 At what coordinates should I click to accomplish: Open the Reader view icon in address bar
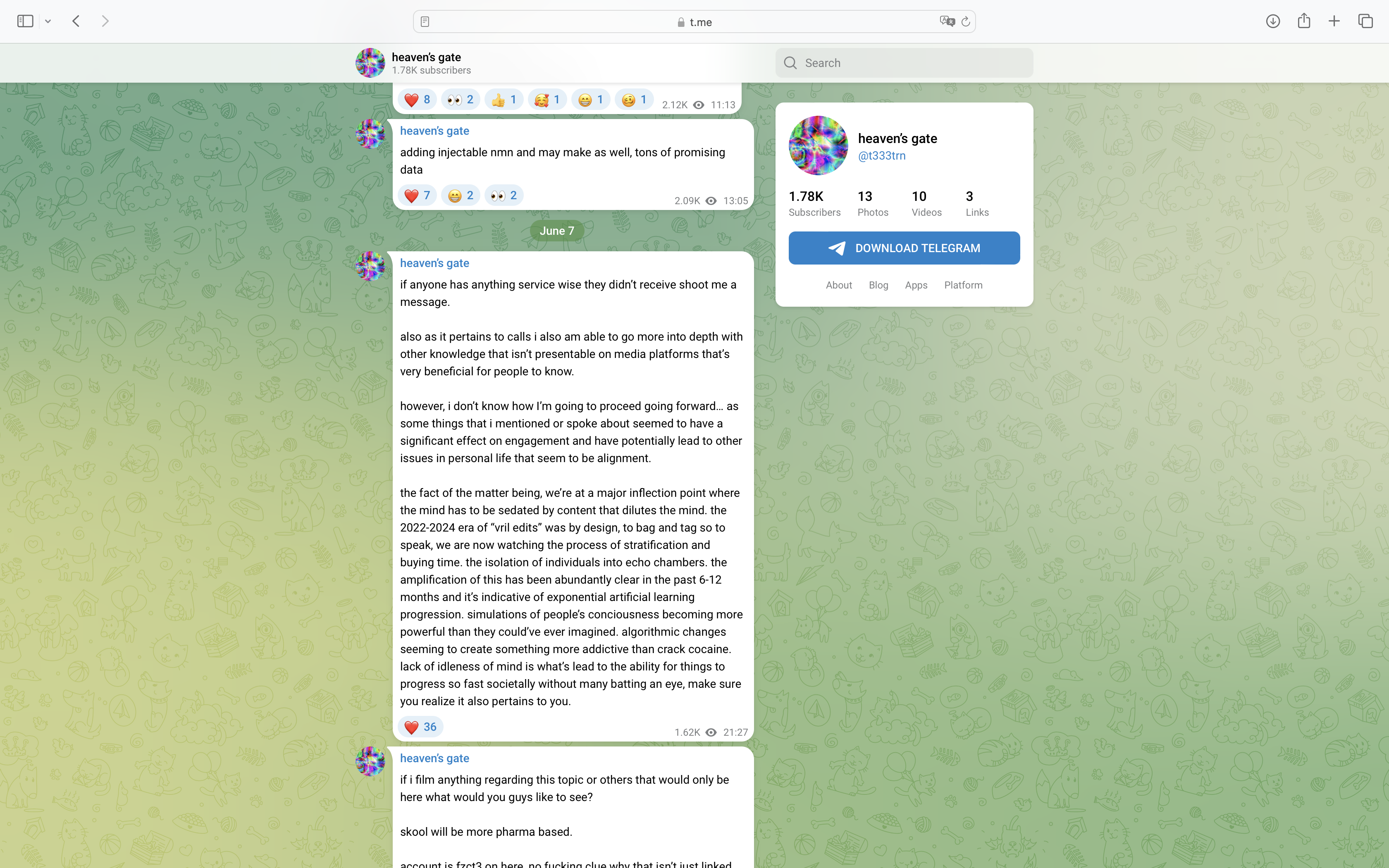coord(425,22)
